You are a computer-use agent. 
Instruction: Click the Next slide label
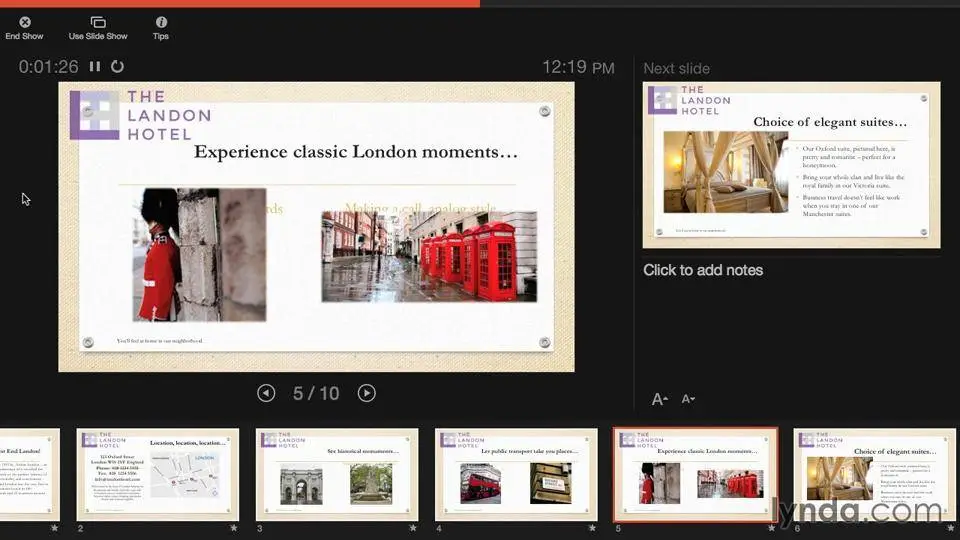(x=677, y=69)
